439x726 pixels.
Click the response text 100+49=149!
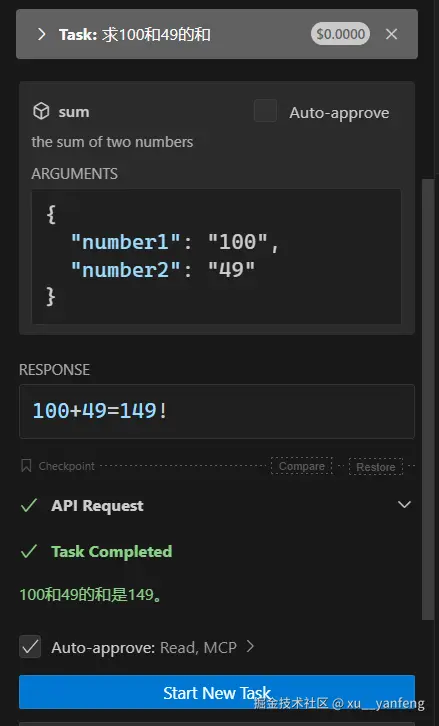click(100, 411)
